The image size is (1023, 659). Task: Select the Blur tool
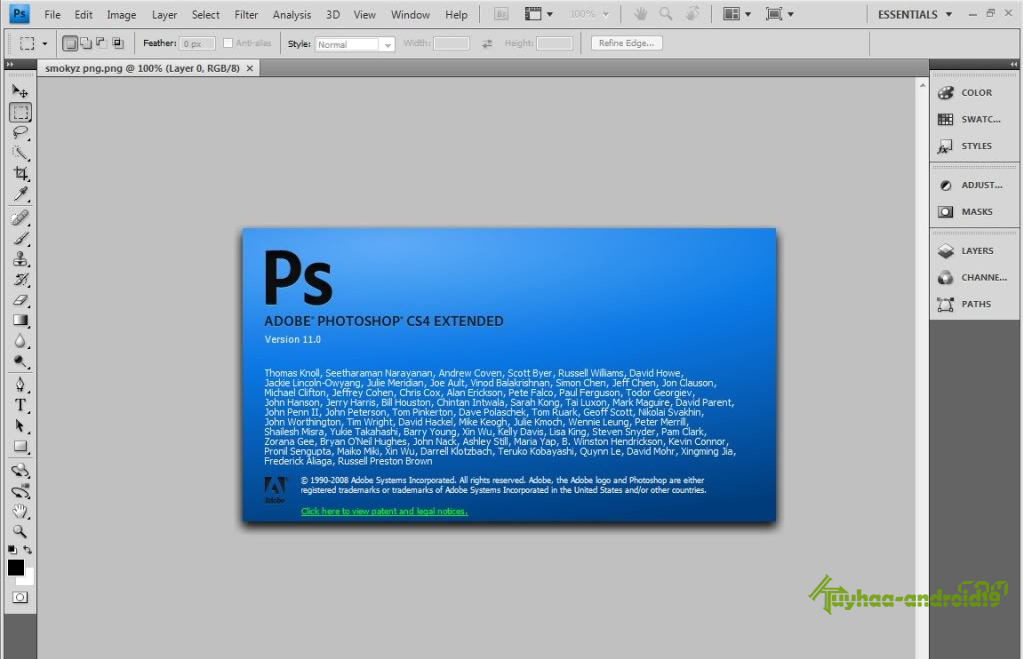pos(20,341)
